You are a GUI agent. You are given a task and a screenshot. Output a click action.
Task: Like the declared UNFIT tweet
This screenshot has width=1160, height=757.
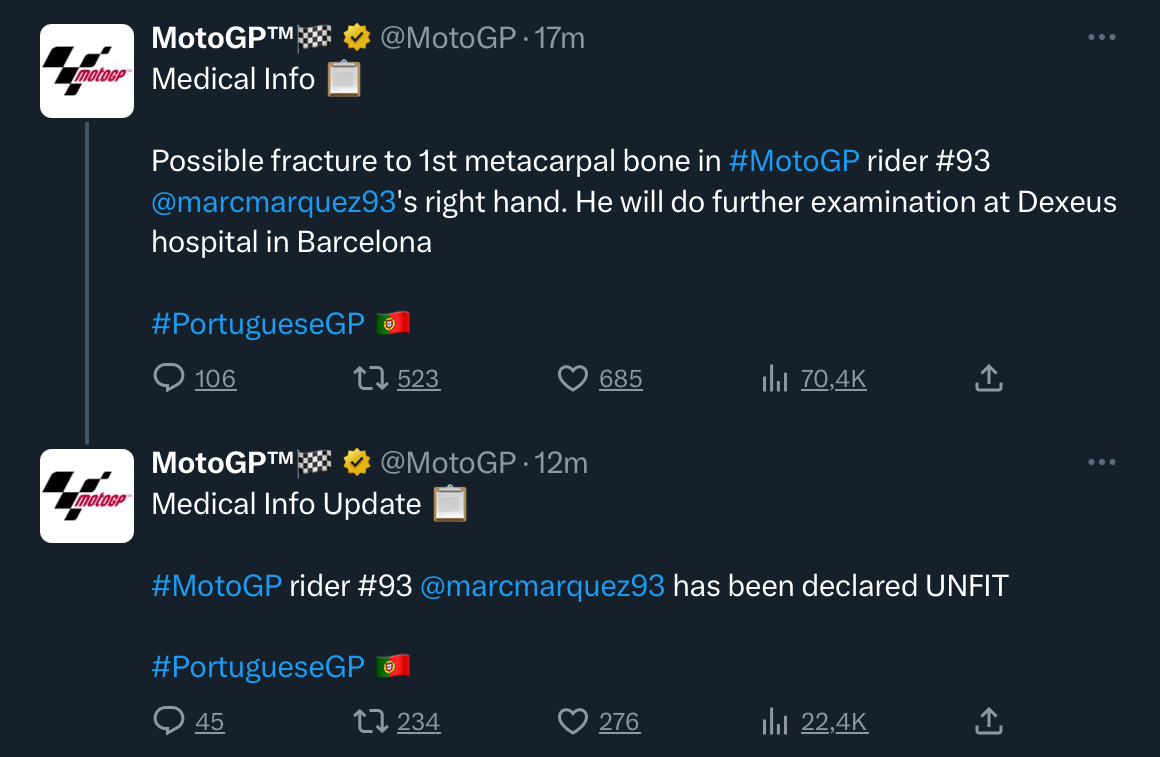tap(572, 721)
